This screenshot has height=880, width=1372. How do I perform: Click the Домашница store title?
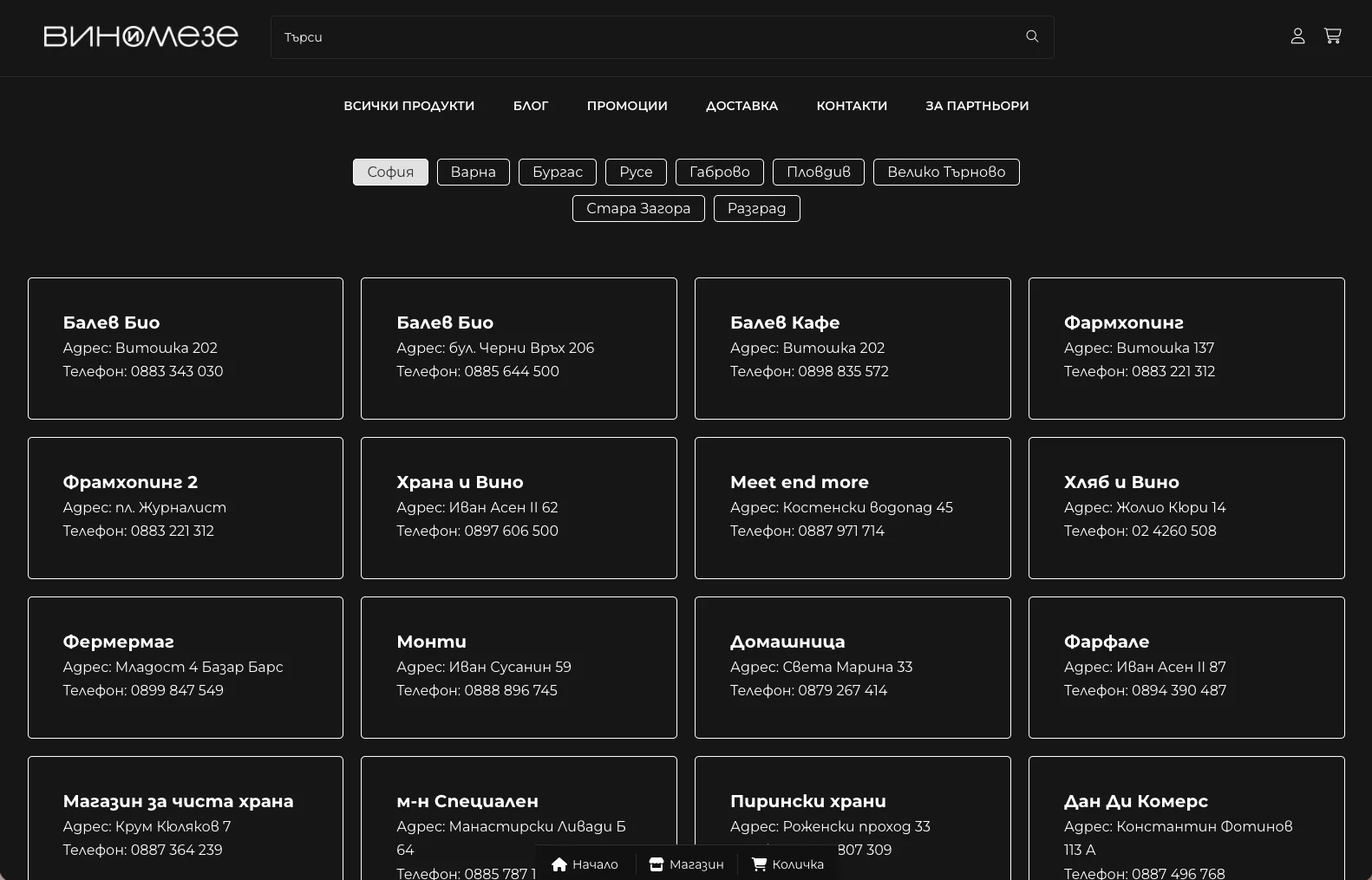(787, 642)
